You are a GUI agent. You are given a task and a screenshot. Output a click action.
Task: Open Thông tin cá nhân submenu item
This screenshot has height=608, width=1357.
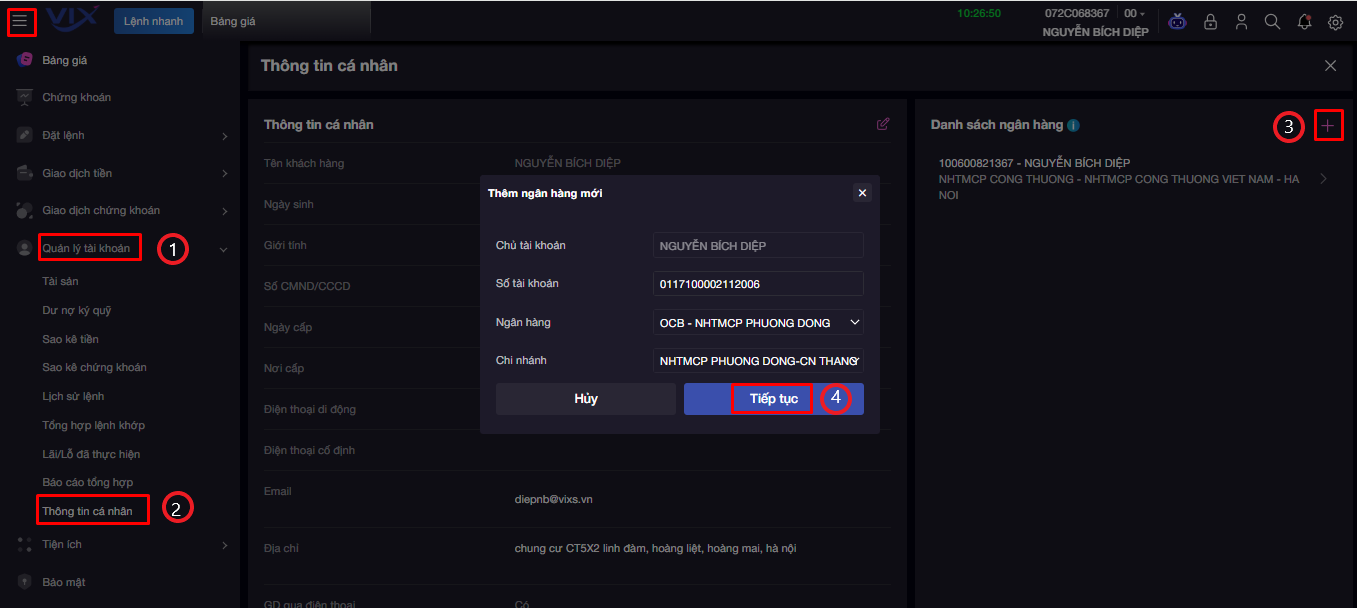pos(87,511)
